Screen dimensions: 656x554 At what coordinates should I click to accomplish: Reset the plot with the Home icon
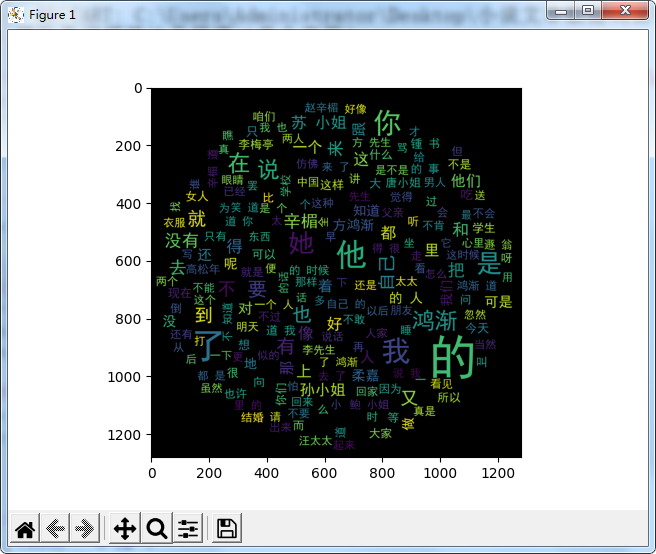[x=25, y=528]
